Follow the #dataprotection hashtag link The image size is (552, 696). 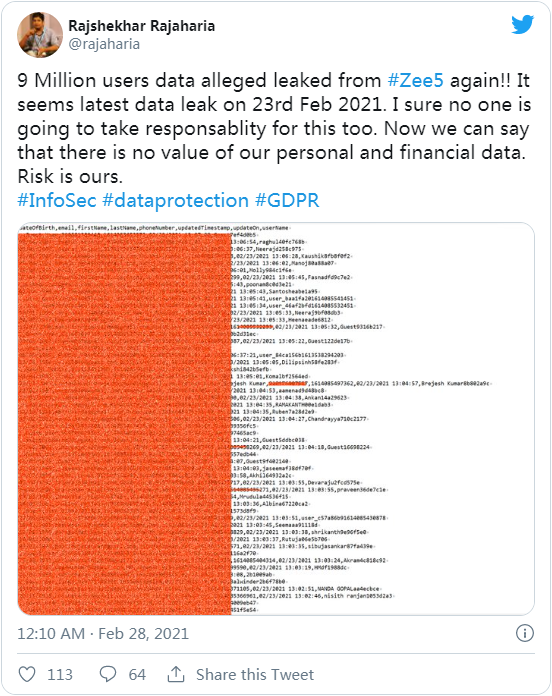coord(175,200)
